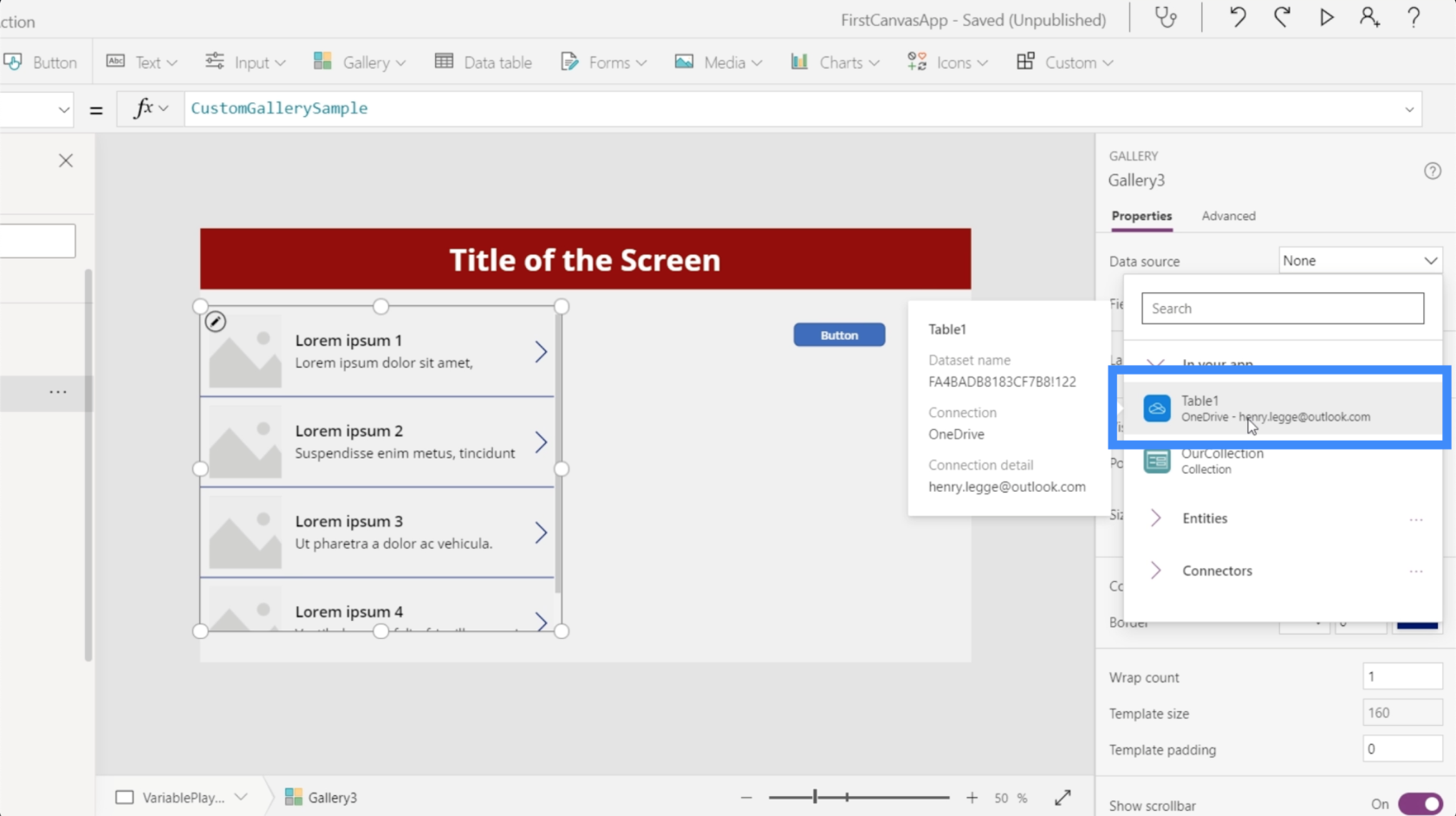The image size is (1456, 816).
Task: Open the Text insert menu
Action: pyautogui.click(x=141, y=62)
